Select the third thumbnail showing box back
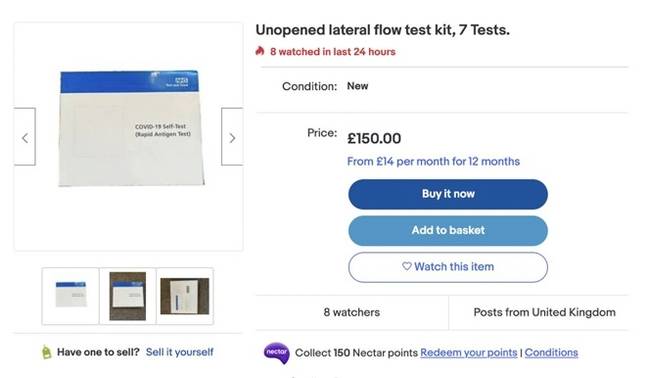 pyautogui.click(x=185, y=296)
